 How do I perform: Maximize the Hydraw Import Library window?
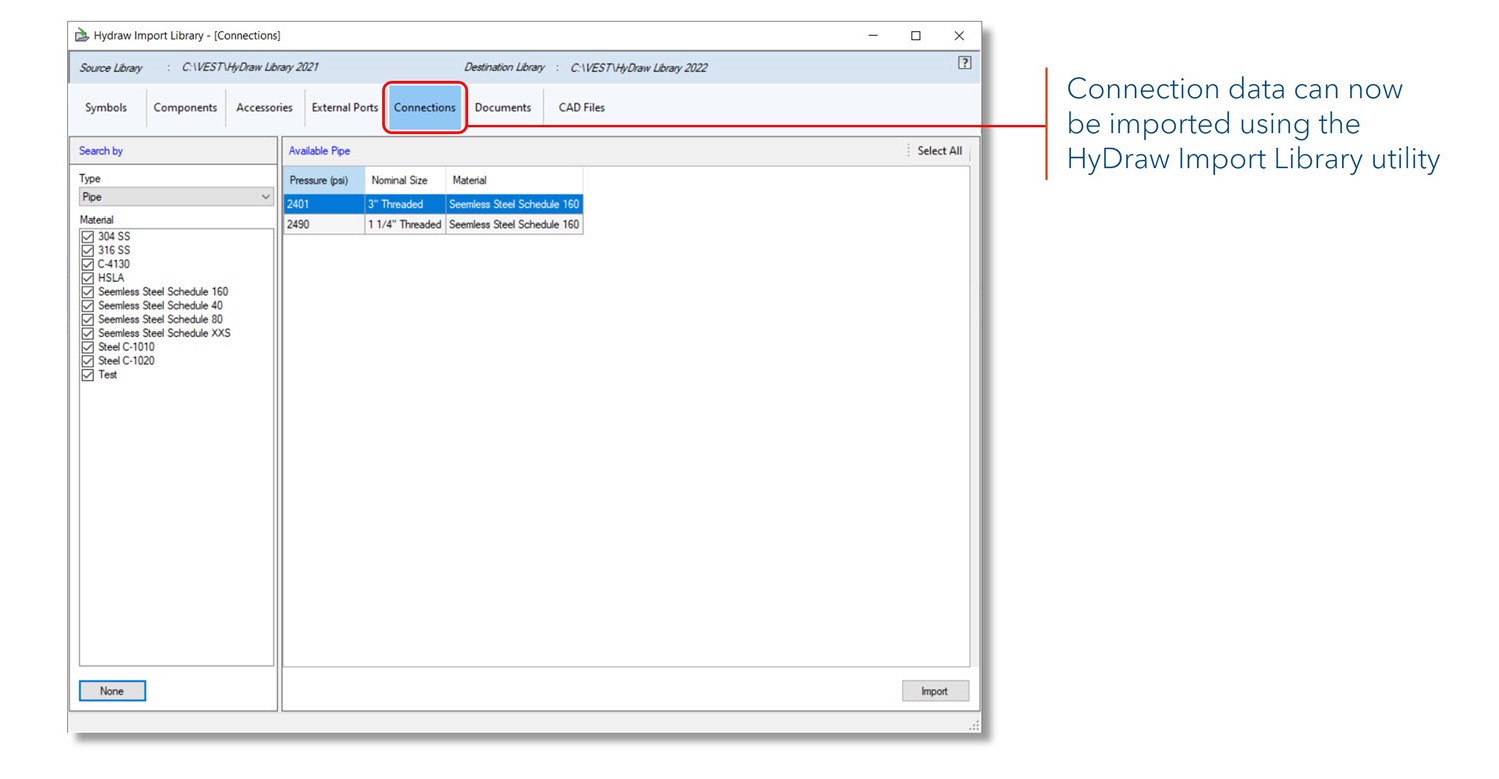pyautogui.click(x=915, y=35)
